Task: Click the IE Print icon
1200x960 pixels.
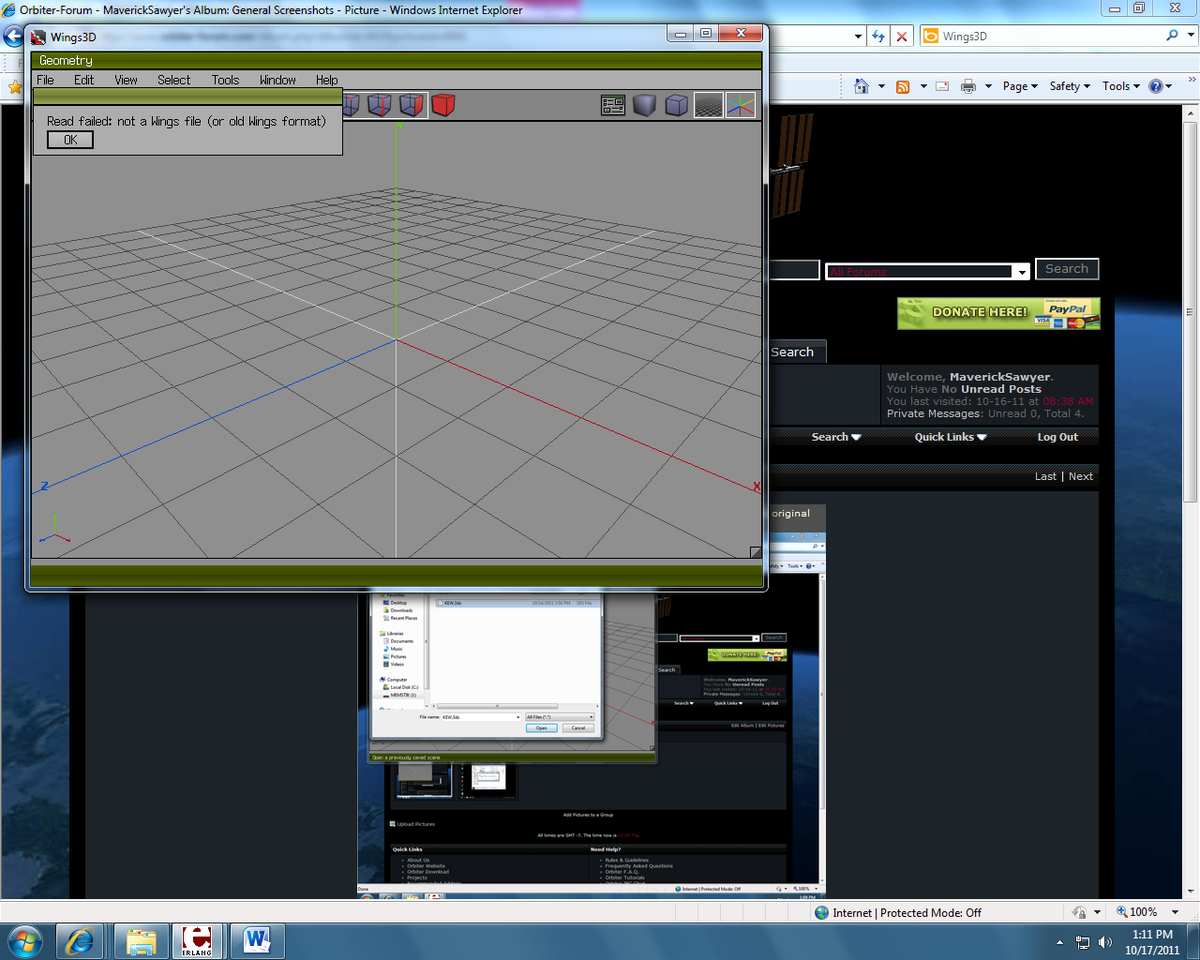Action: (968, 86)
